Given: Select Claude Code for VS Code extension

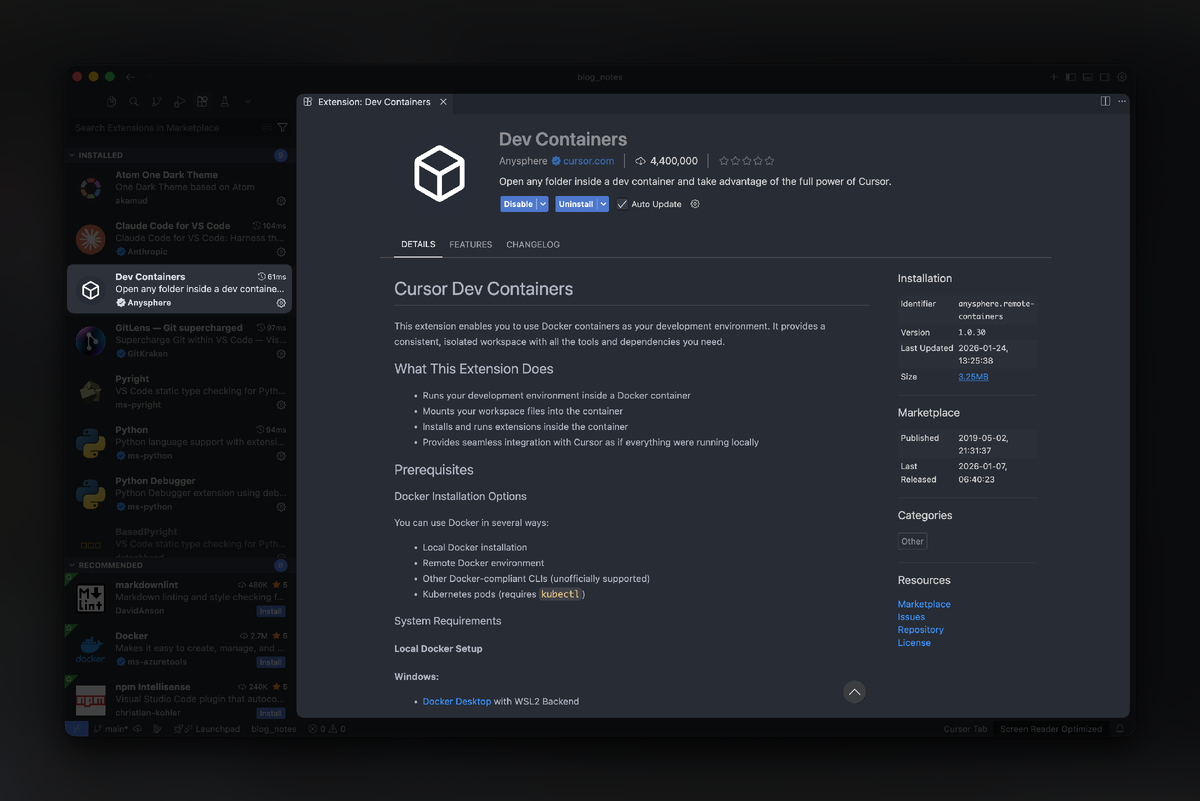Looking at the screenshot, I should [x=180, y=239].
